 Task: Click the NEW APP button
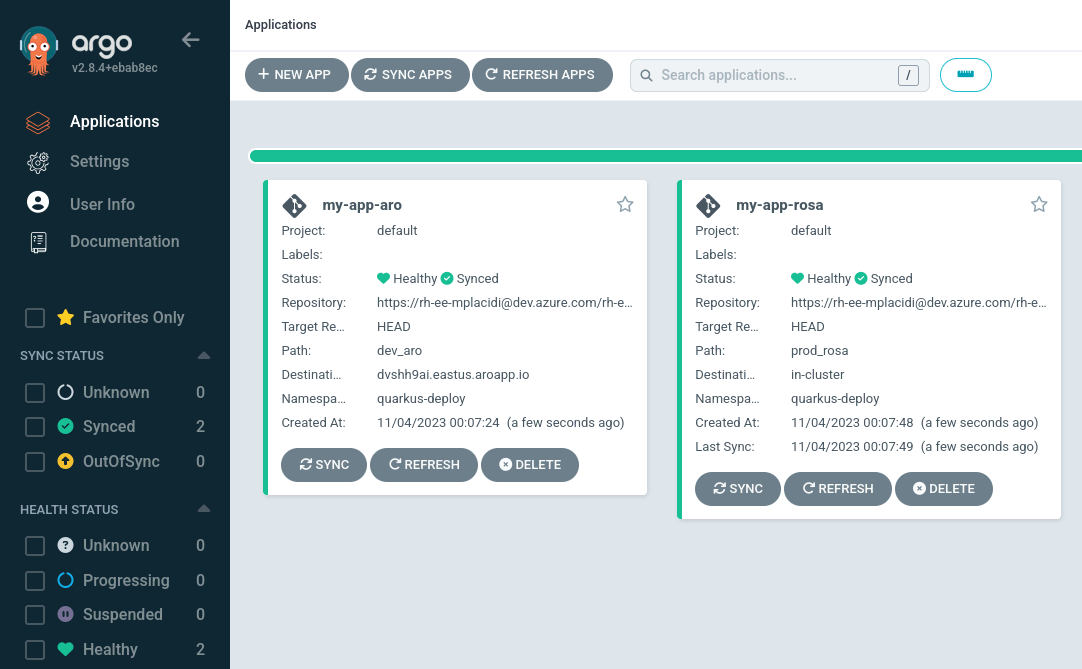pos(296,75)
